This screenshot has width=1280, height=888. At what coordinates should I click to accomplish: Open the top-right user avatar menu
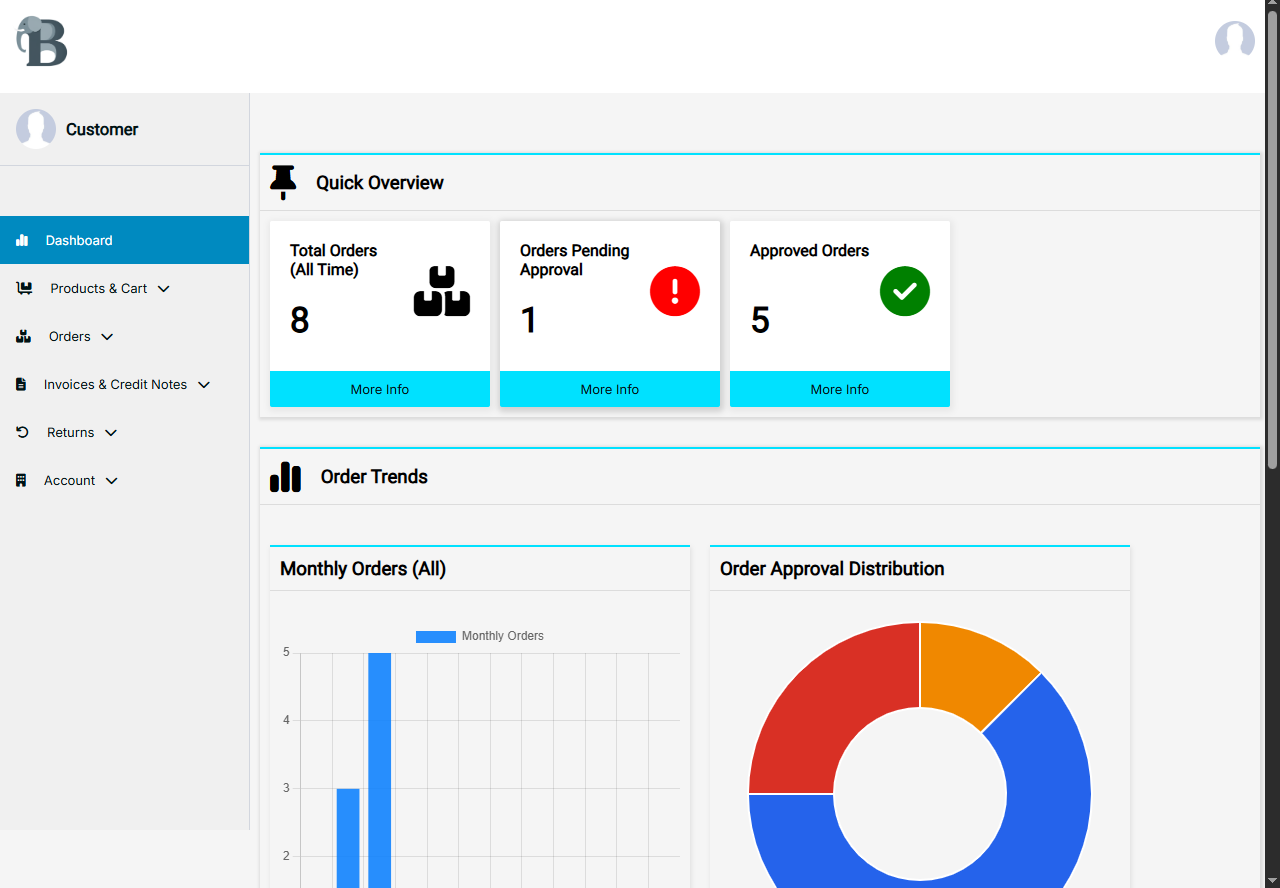pos(1234,40)
